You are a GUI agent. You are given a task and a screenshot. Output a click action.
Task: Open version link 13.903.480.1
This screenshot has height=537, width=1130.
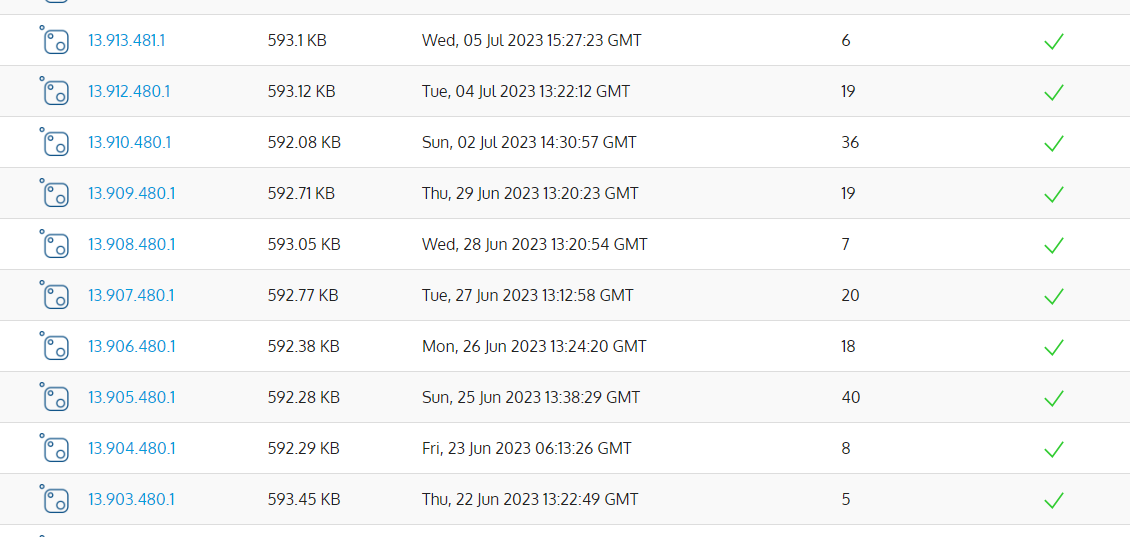pyautogui.click(x=131, y=500)
